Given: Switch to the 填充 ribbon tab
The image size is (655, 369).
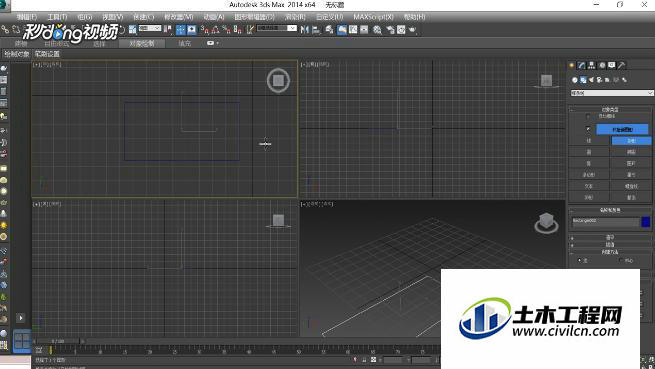Looking at the screenshot, I should 185,43.
